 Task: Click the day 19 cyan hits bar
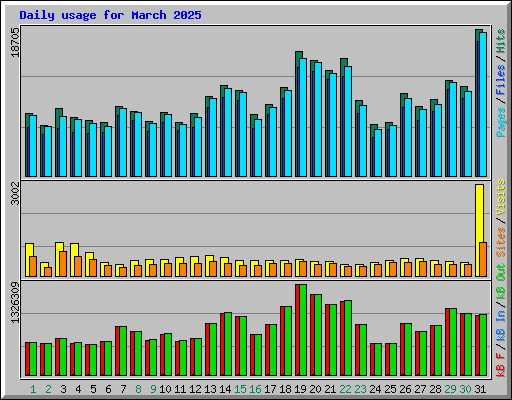click(303, 117)
